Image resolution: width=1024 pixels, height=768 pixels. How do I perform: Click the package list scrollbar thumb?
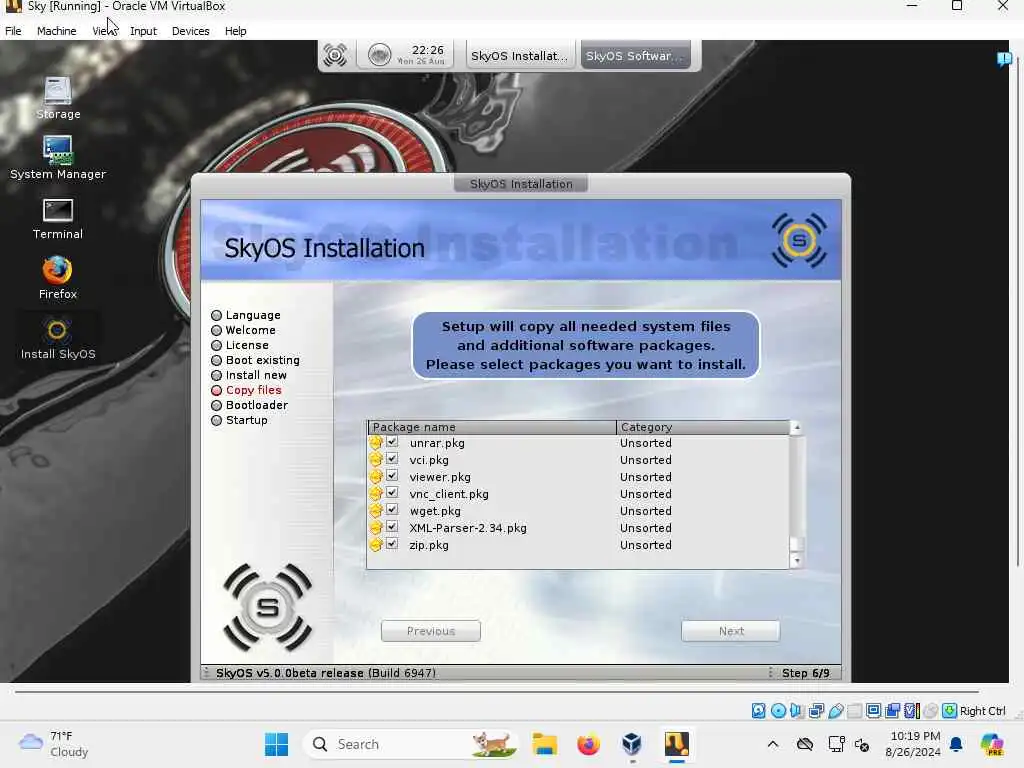tap(796, 544)
